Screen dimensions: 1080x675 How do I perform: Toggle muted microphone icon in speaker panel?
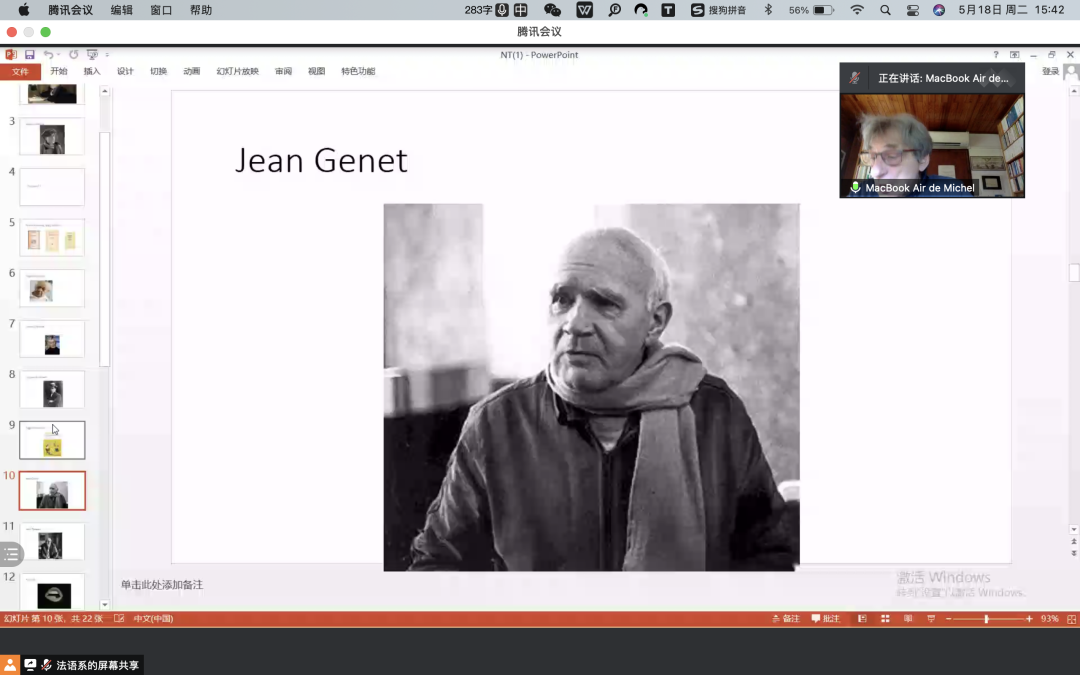tap(855, 78)
